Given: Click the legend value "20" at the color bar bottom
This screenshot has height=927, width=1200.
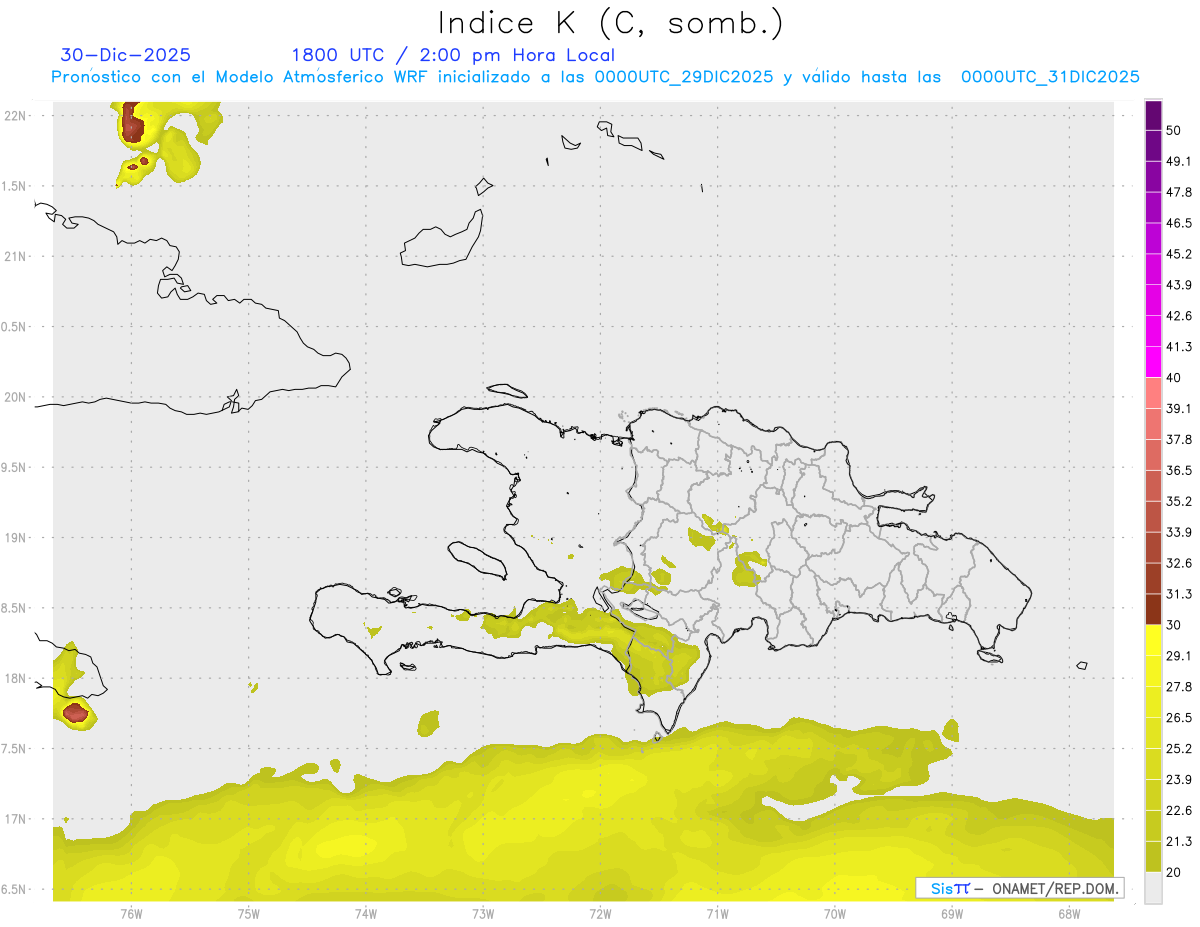Looking at the screenshot, I should click(1174, 872).
